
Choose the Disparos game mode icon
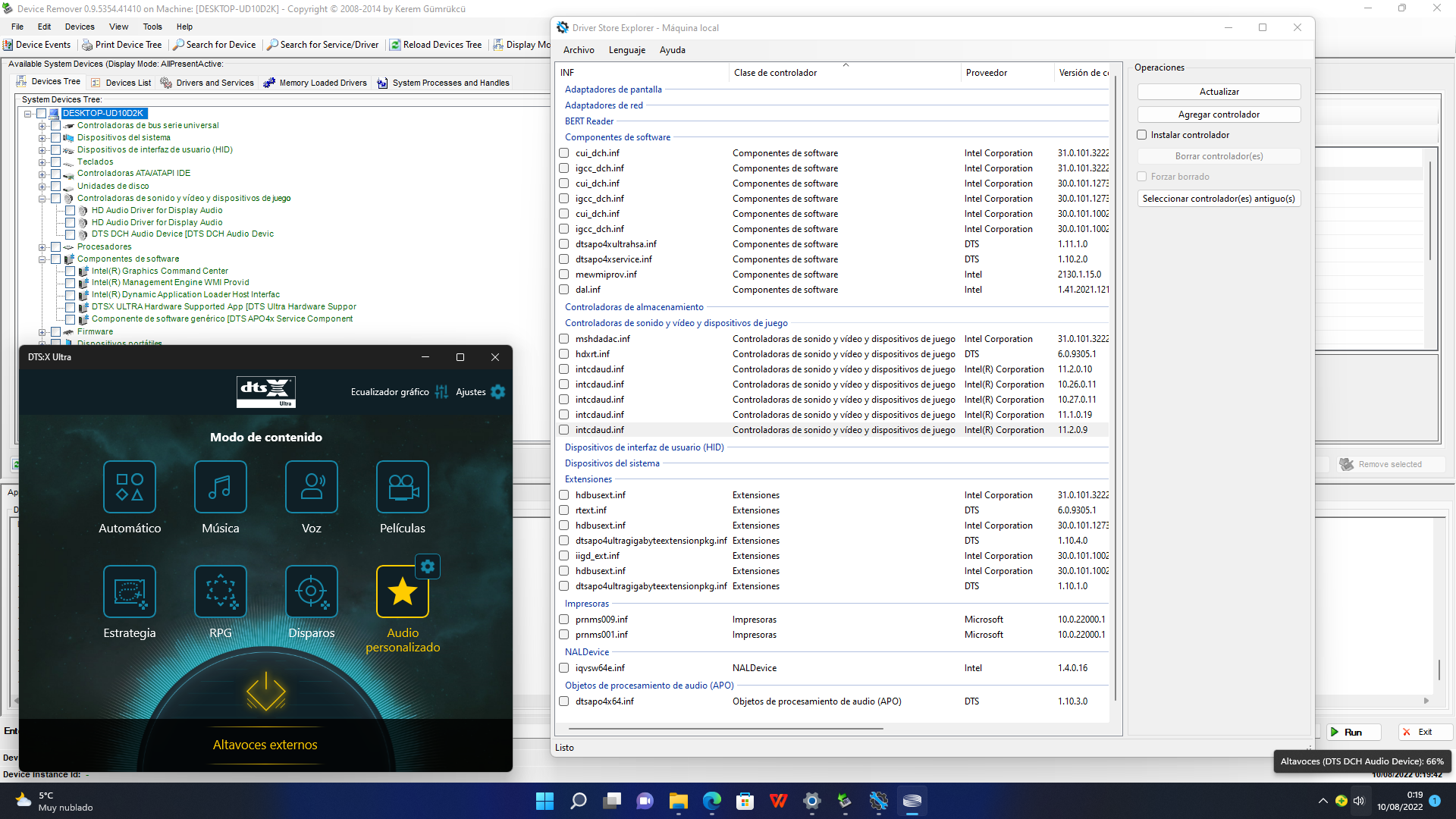pyautogui.click(x=312, y=591)
